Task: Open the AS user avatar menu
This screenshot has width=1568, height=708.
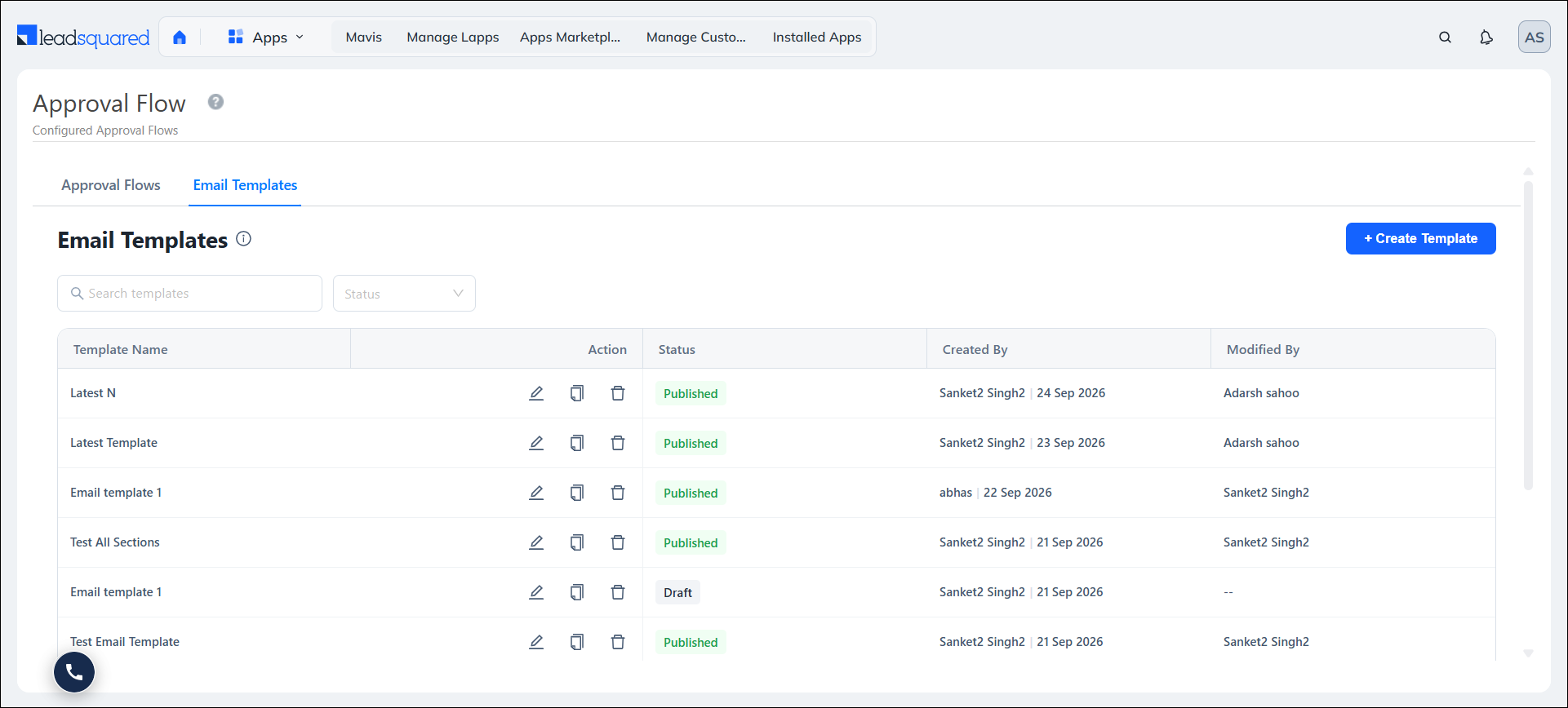Action: (1535, 37)
